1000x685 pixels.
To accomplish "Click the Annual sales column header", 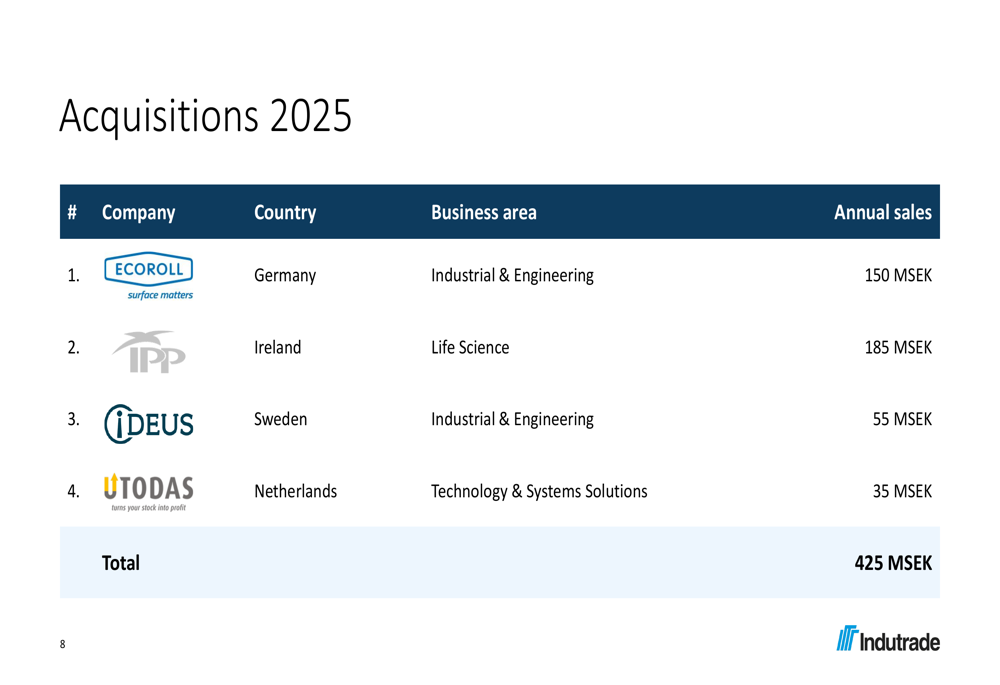I will (883, 212).
